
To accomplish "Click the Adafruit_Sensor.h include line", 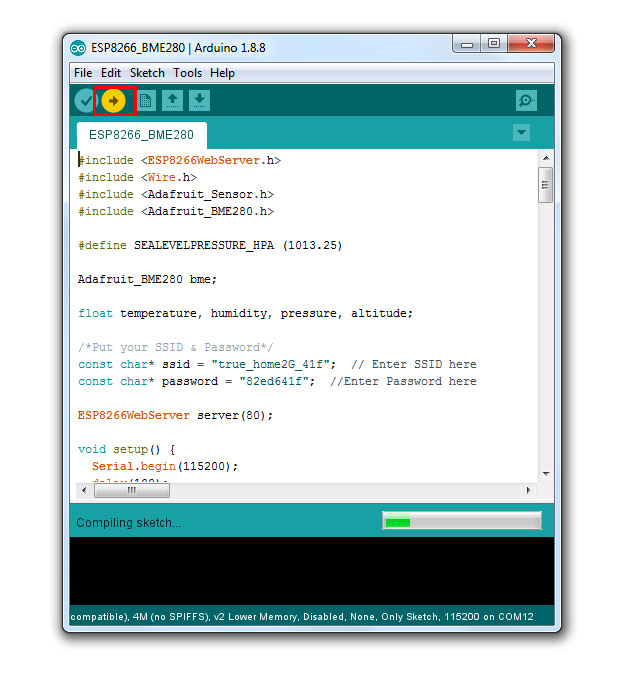I will 176,194.
